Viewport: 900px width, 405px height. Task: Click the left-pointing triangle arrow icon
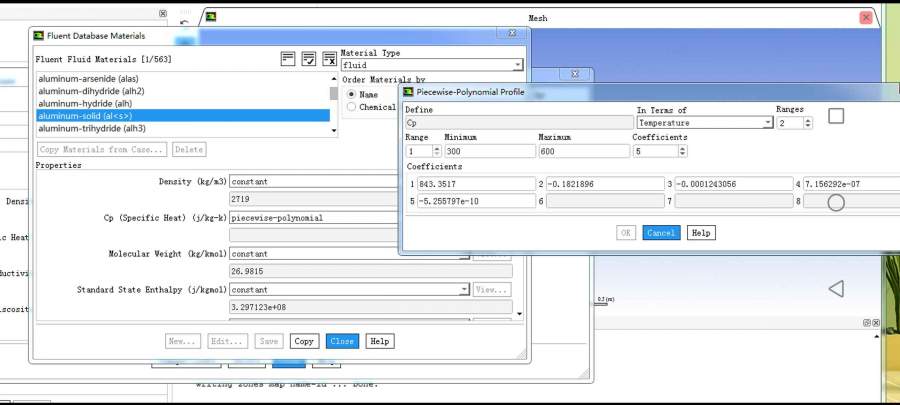click(836, 289)
